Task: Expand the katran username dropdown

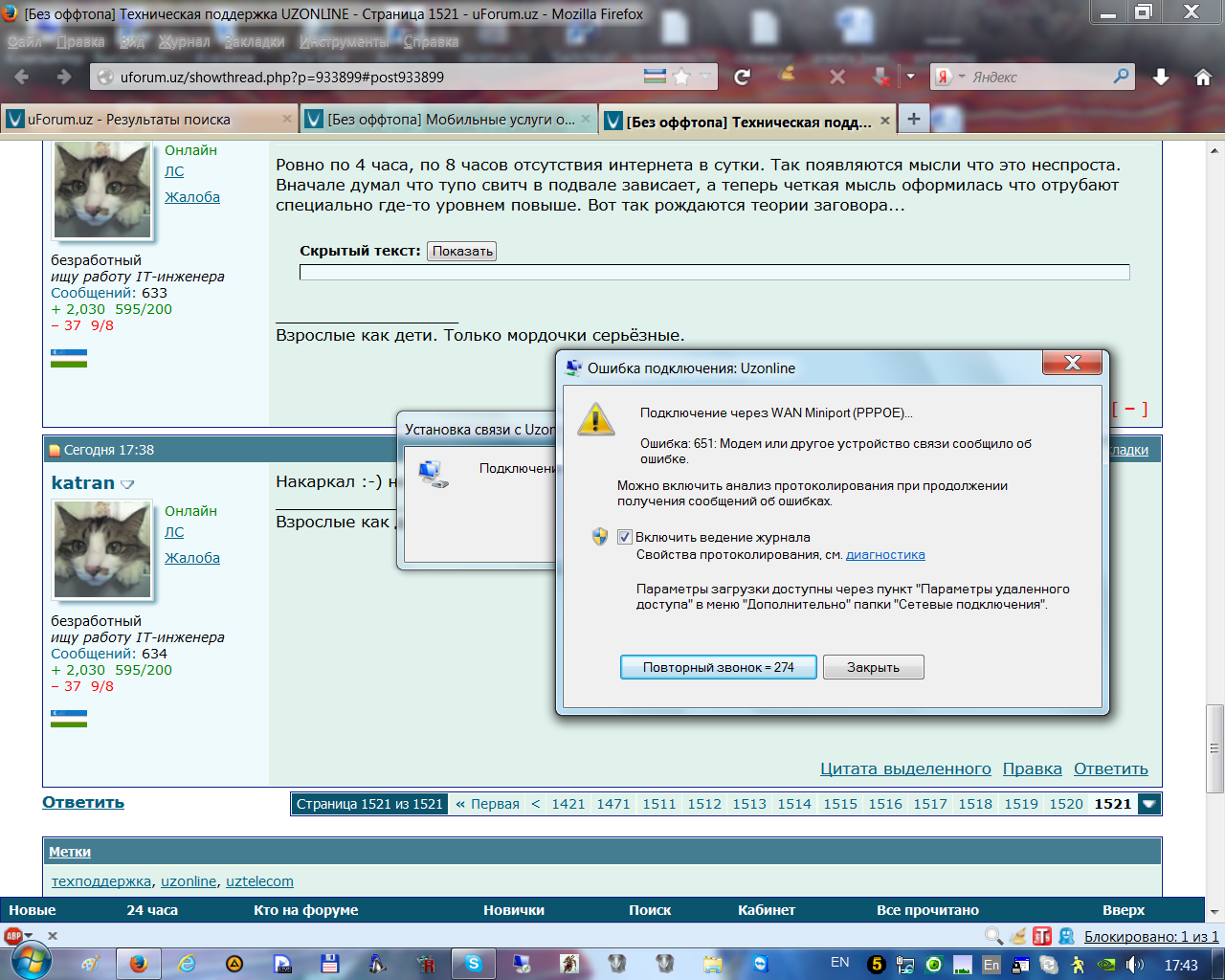Action: point(127,484)
